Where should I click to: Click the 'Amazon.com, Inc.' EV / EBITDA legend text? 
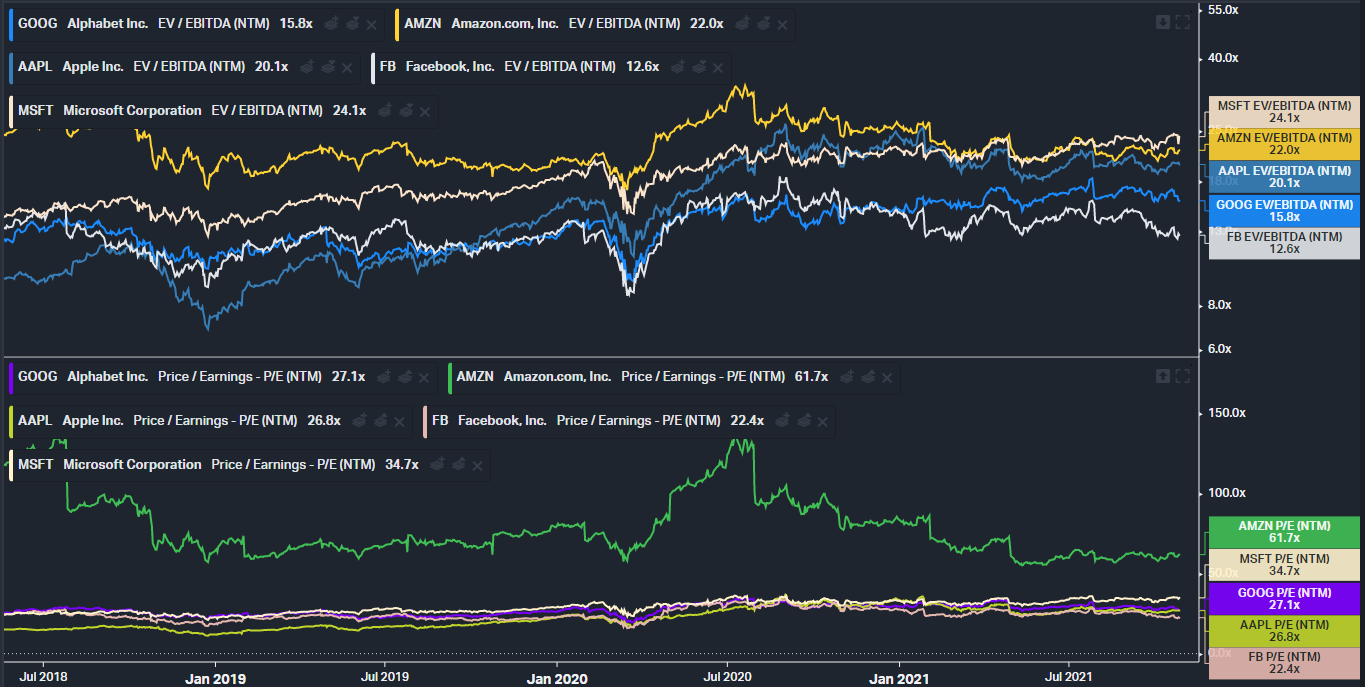pos(505,24)
